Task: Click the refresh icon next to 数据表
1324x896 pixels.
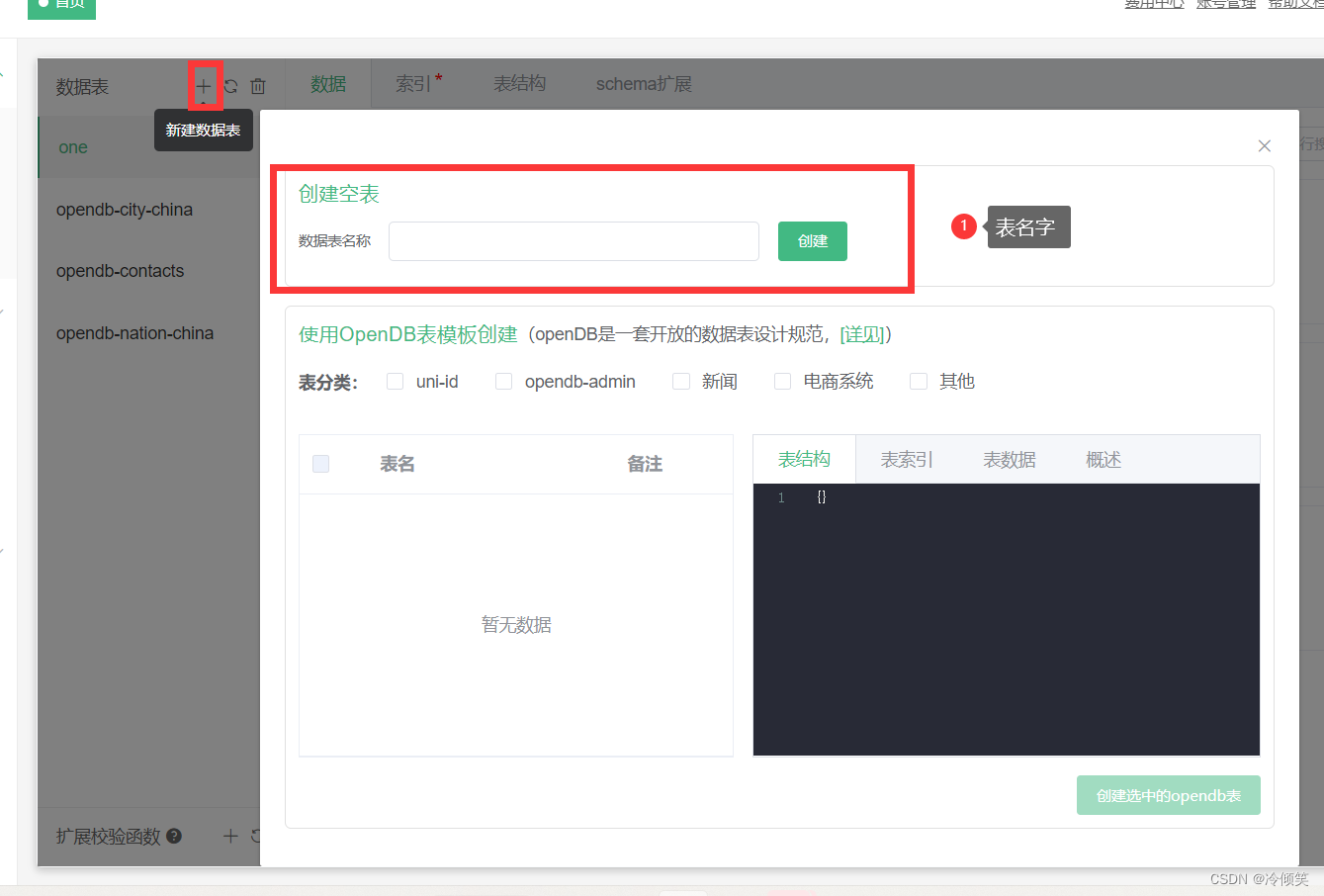Action: click(230, 86)
